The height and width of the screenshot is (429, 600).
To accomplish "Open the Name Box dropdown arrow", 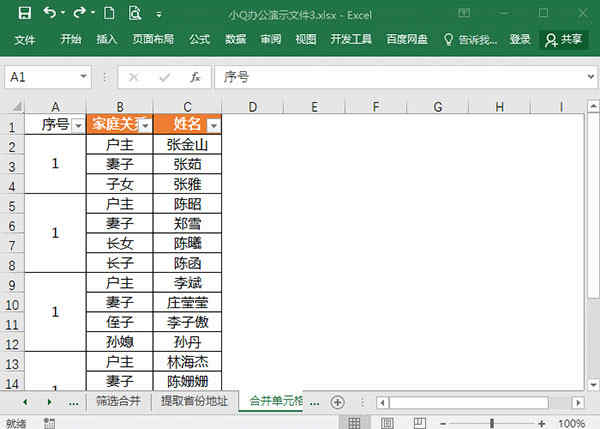I will pos(83,77).
